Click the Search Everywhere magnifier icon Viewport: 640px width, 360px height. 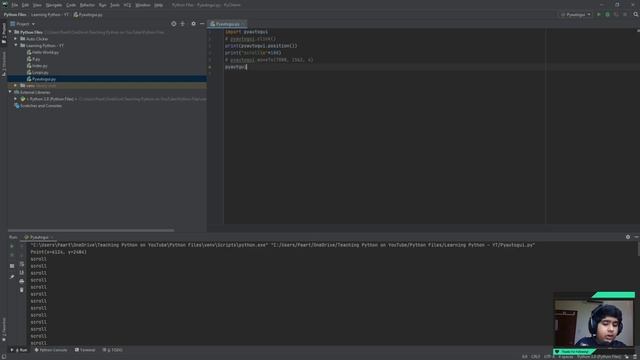point(636,15)
